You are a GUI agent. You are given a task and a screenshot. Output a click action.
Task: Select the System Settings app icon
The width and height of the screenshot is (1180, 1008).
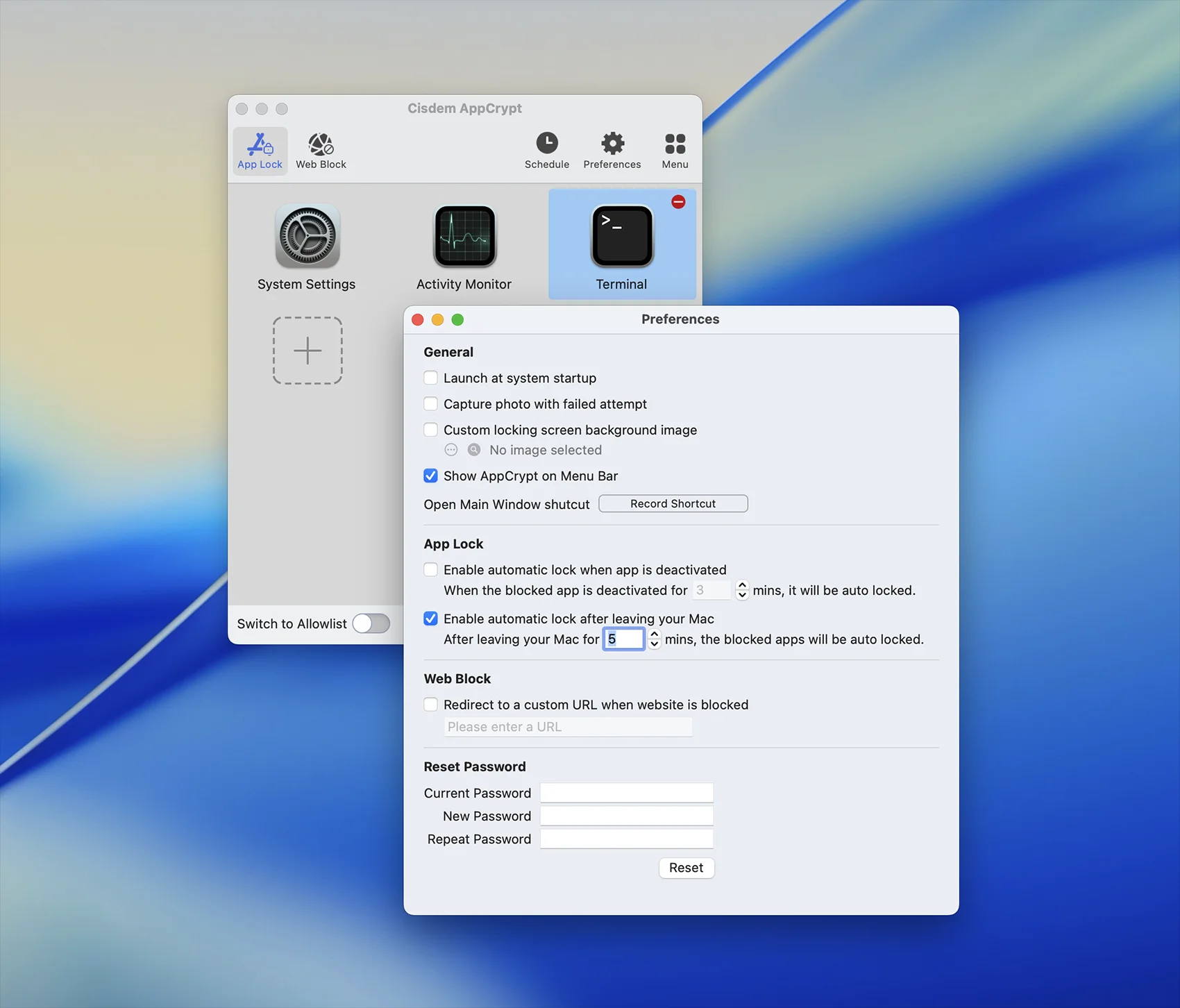click(x=307, y=236)
